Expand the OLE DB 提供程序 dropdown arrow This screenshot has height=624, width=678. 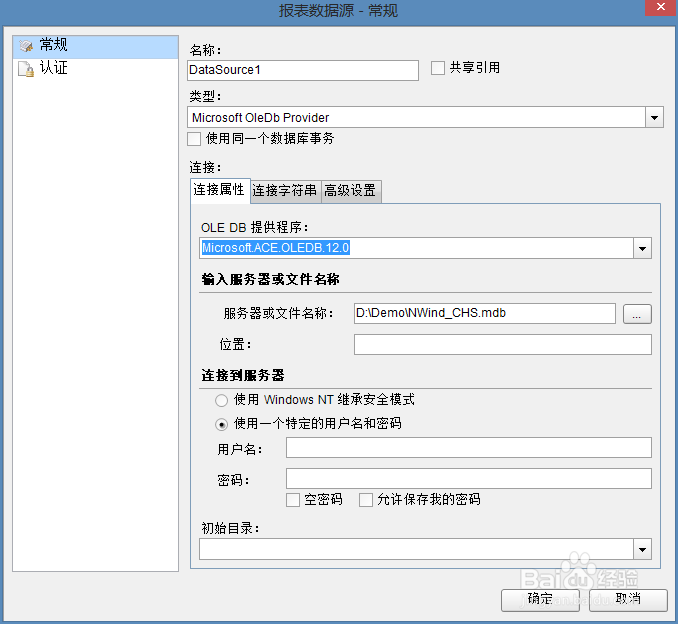[642, 248]
